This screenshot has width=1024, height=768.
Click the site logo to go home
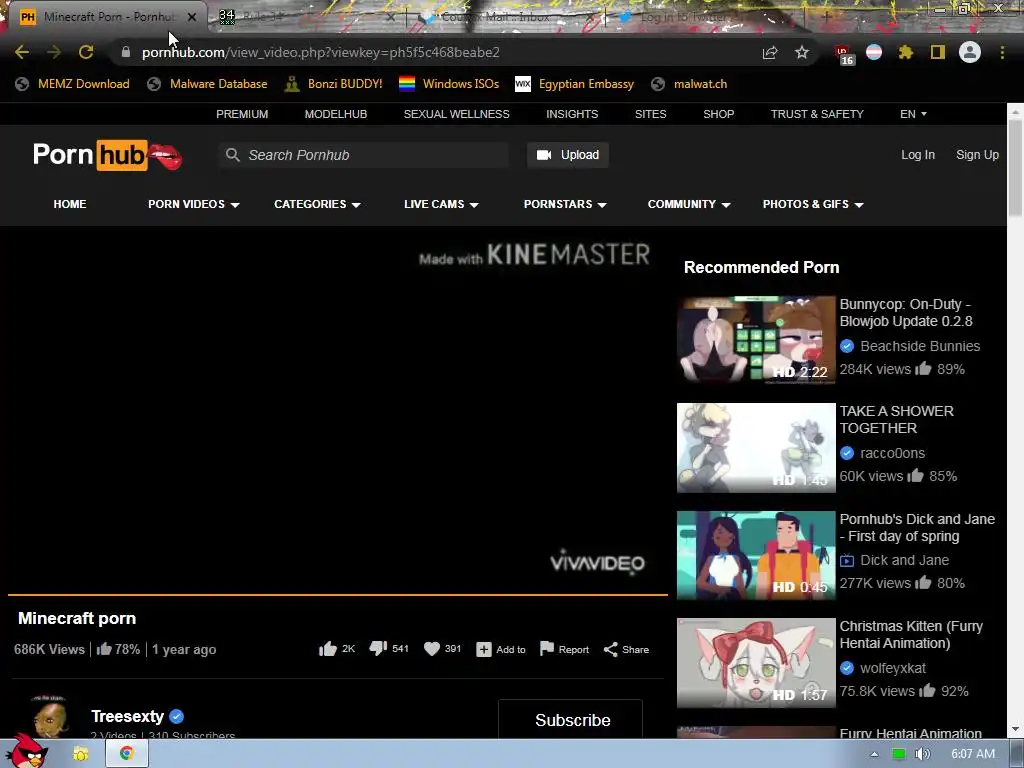[x=108, y=155]
